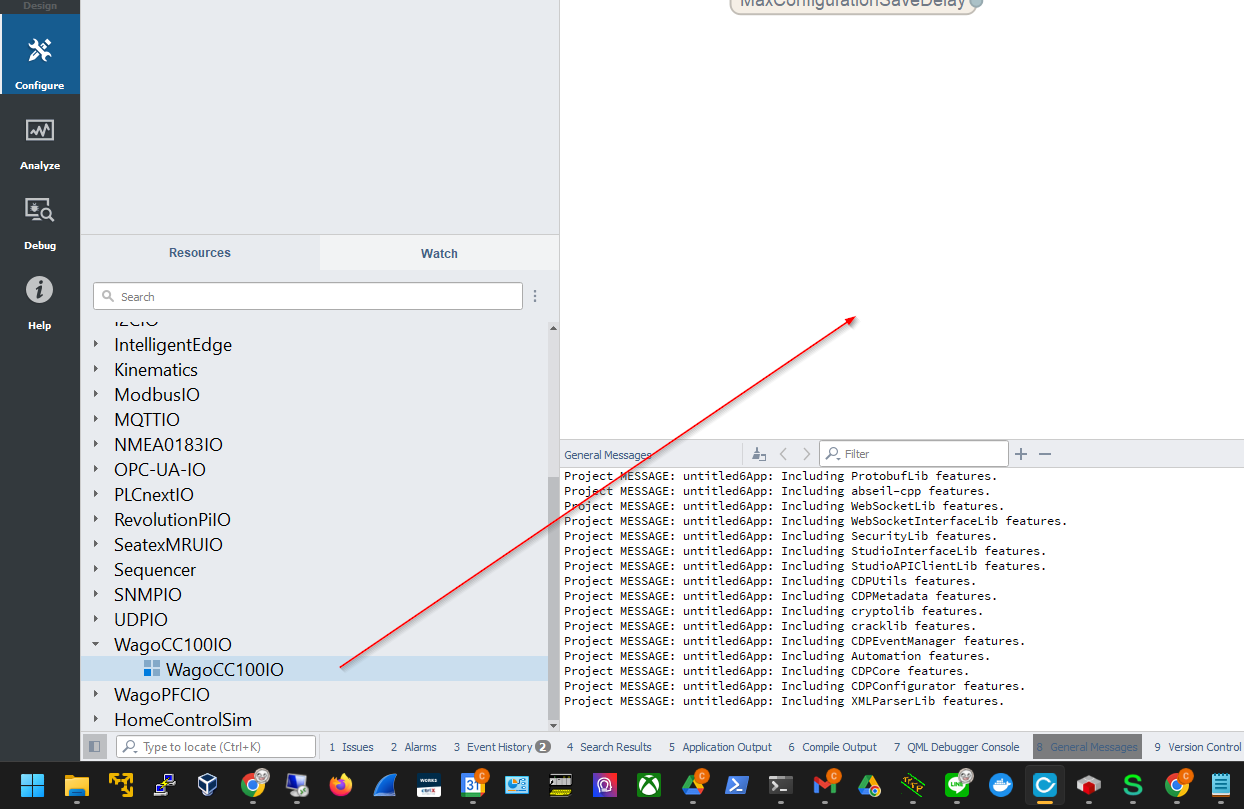Open the QML Debugger Console pane
The image size is (1244, 809).
click(x=956, y=747)
